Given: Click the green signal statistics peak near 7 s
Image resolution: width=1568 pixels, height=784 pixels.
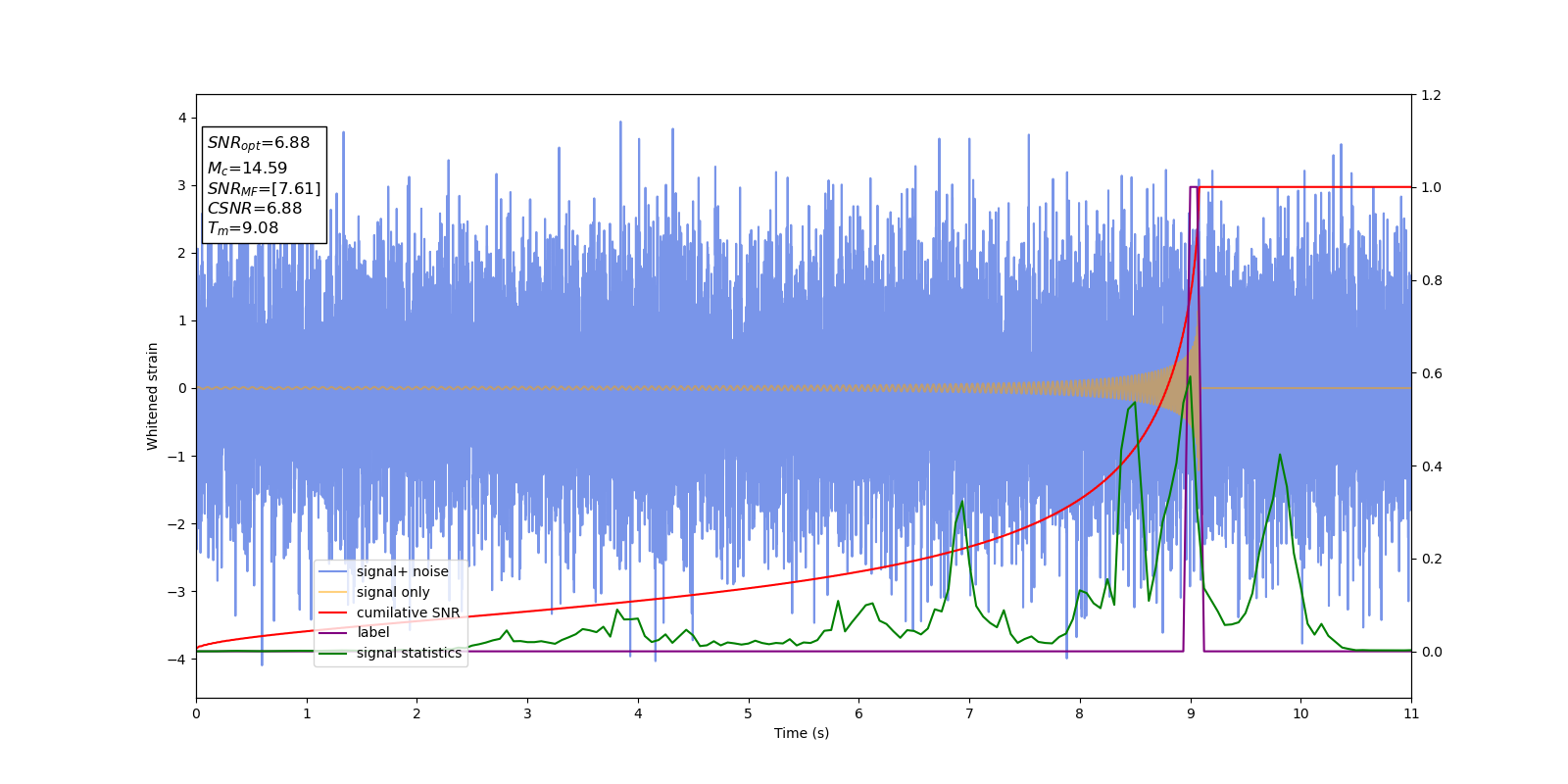Looking at the screenshot, I should [x=961, y=502].
